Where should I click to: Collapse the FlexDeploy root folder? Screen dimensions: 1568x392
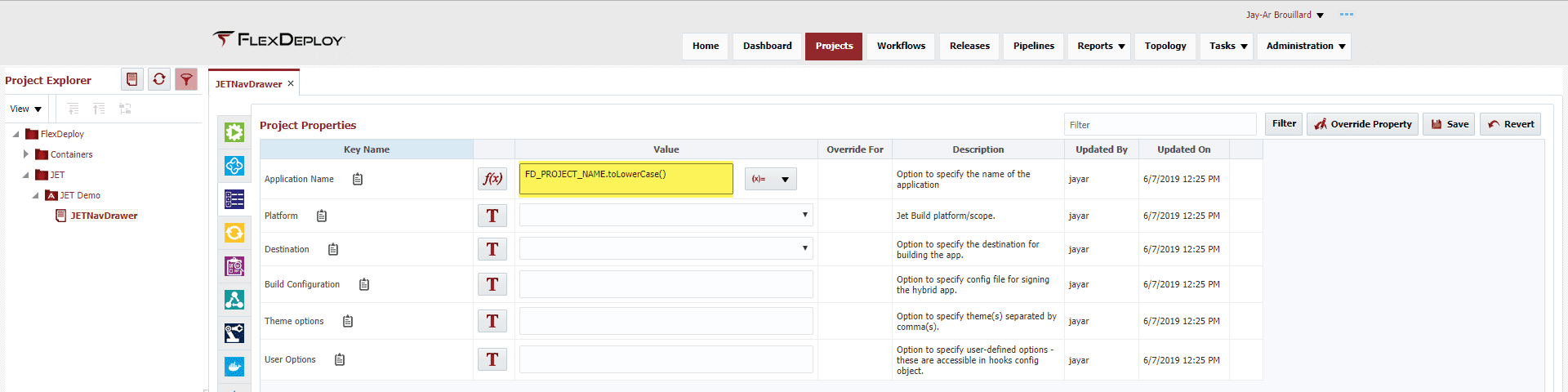coord(16,134)
